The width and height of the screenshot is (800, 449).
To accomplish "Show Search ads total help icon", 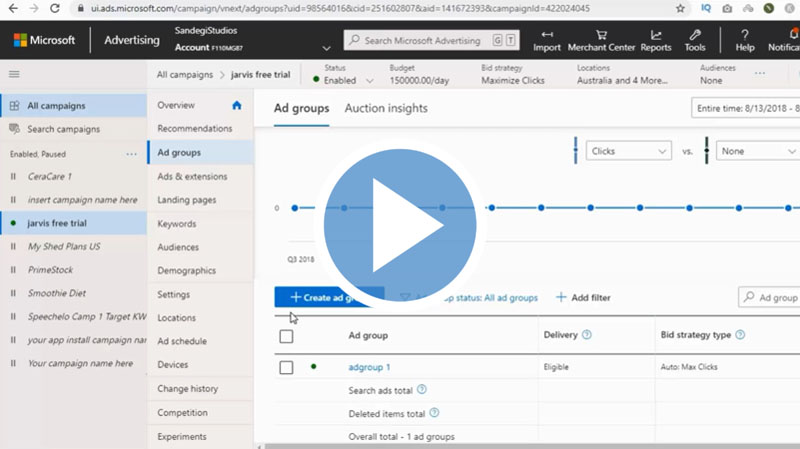I will point(421,389).
